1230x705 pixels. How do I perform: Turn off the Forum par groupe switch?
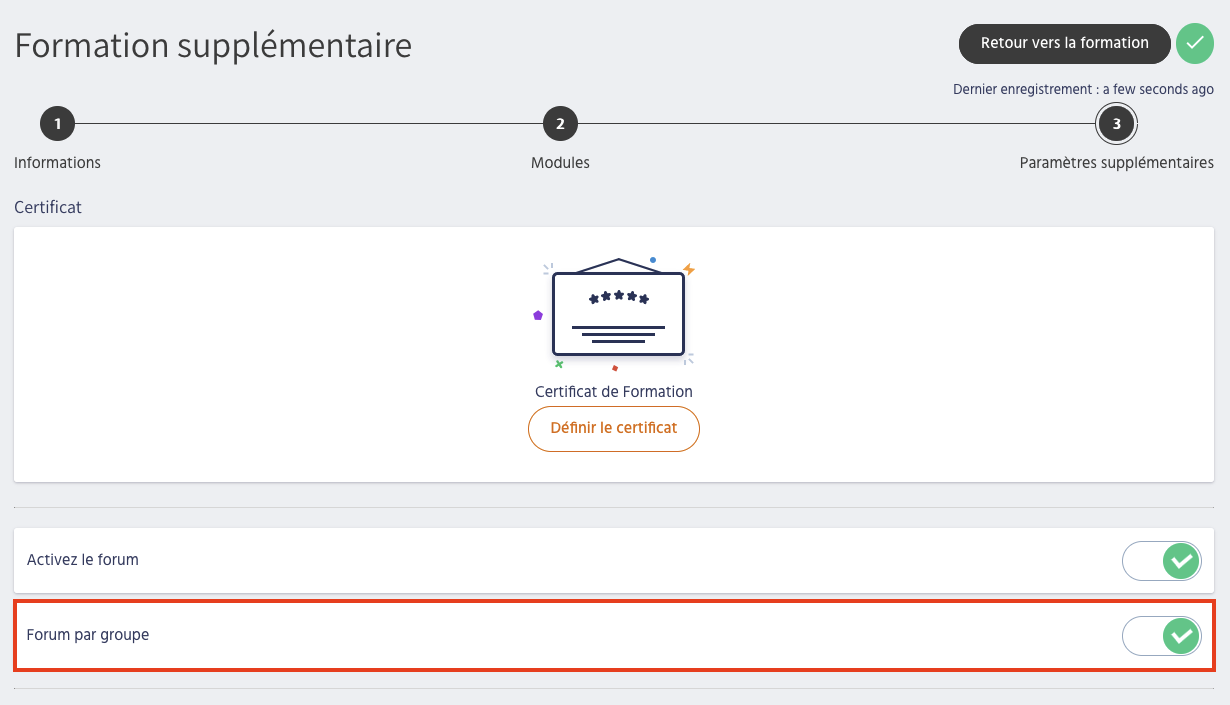tap(1162, 635)
